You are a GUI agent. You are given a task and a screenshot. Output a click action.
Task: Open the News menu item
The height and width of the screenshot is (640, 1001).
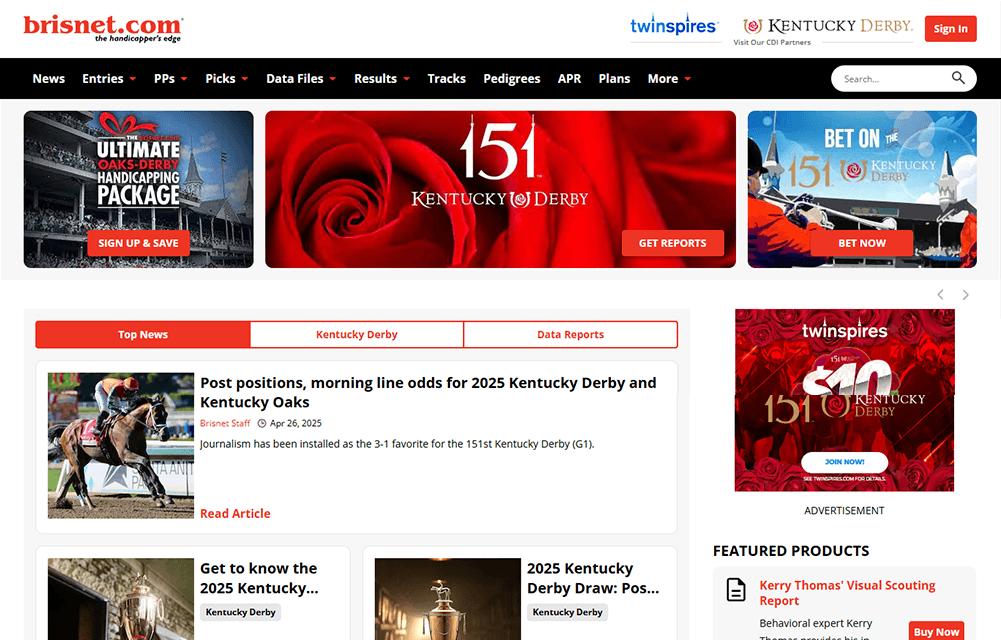tap(49, 78)
